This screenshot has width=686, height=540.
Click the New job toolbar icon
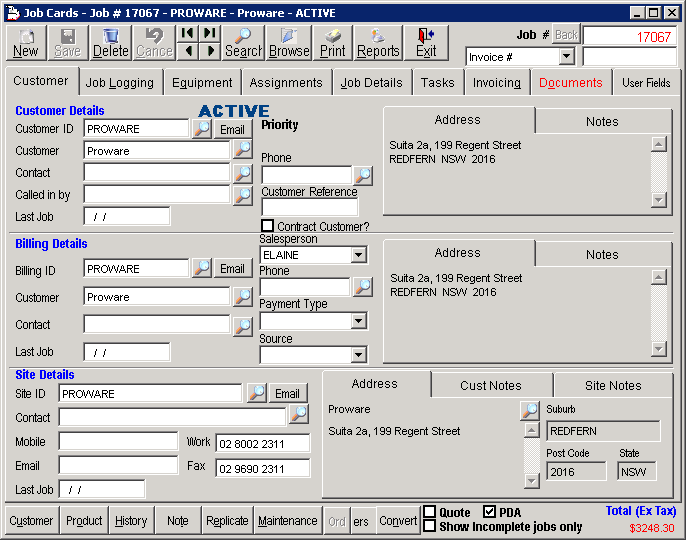(25, 42)
